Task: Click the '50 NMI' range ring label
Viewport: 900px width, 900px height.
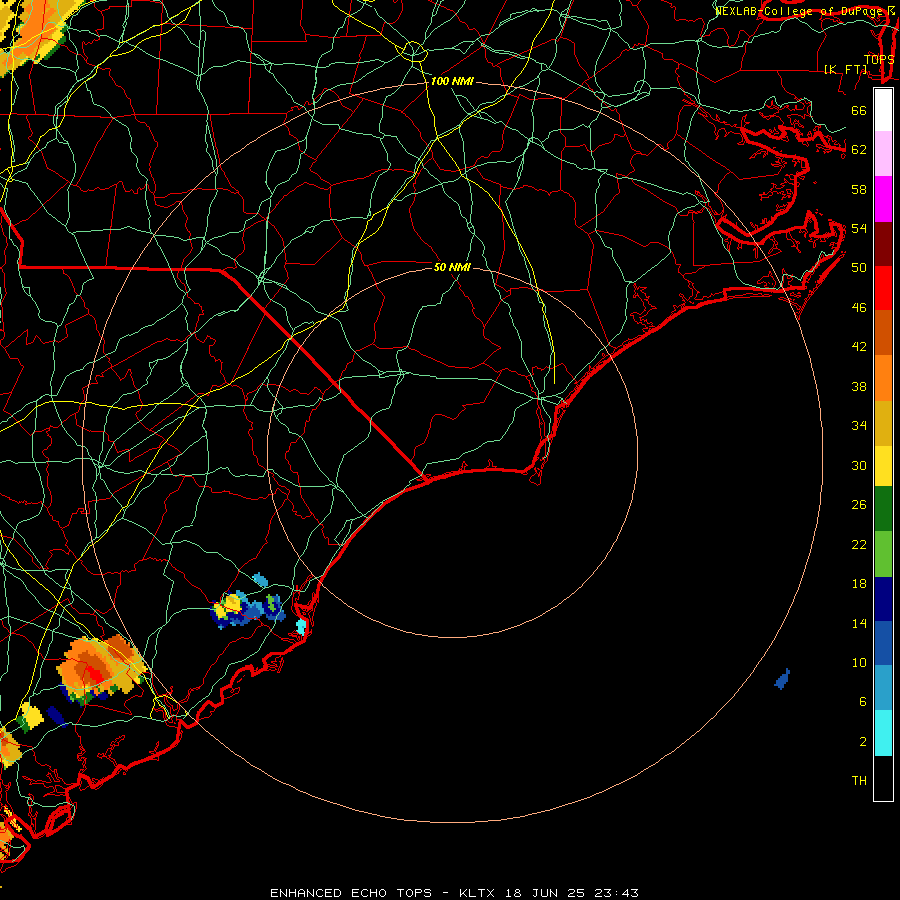Action: click(x=452, y=267)
